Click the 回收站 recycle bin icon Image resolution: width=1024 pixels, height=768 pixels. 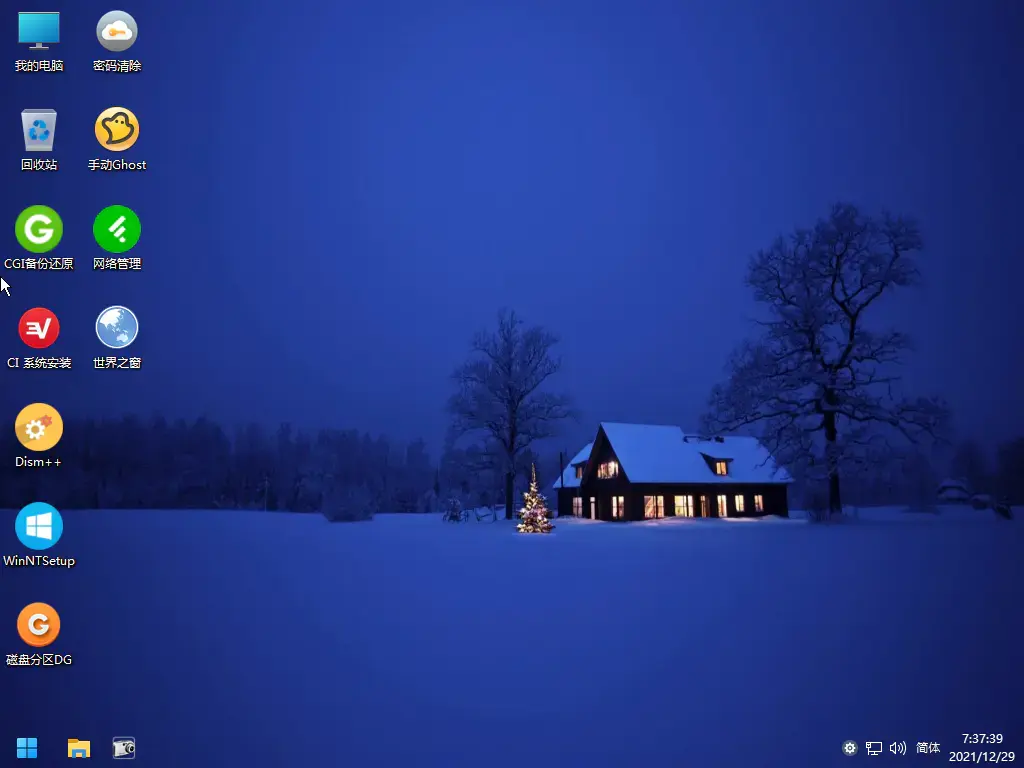click(x=39, y=140)
